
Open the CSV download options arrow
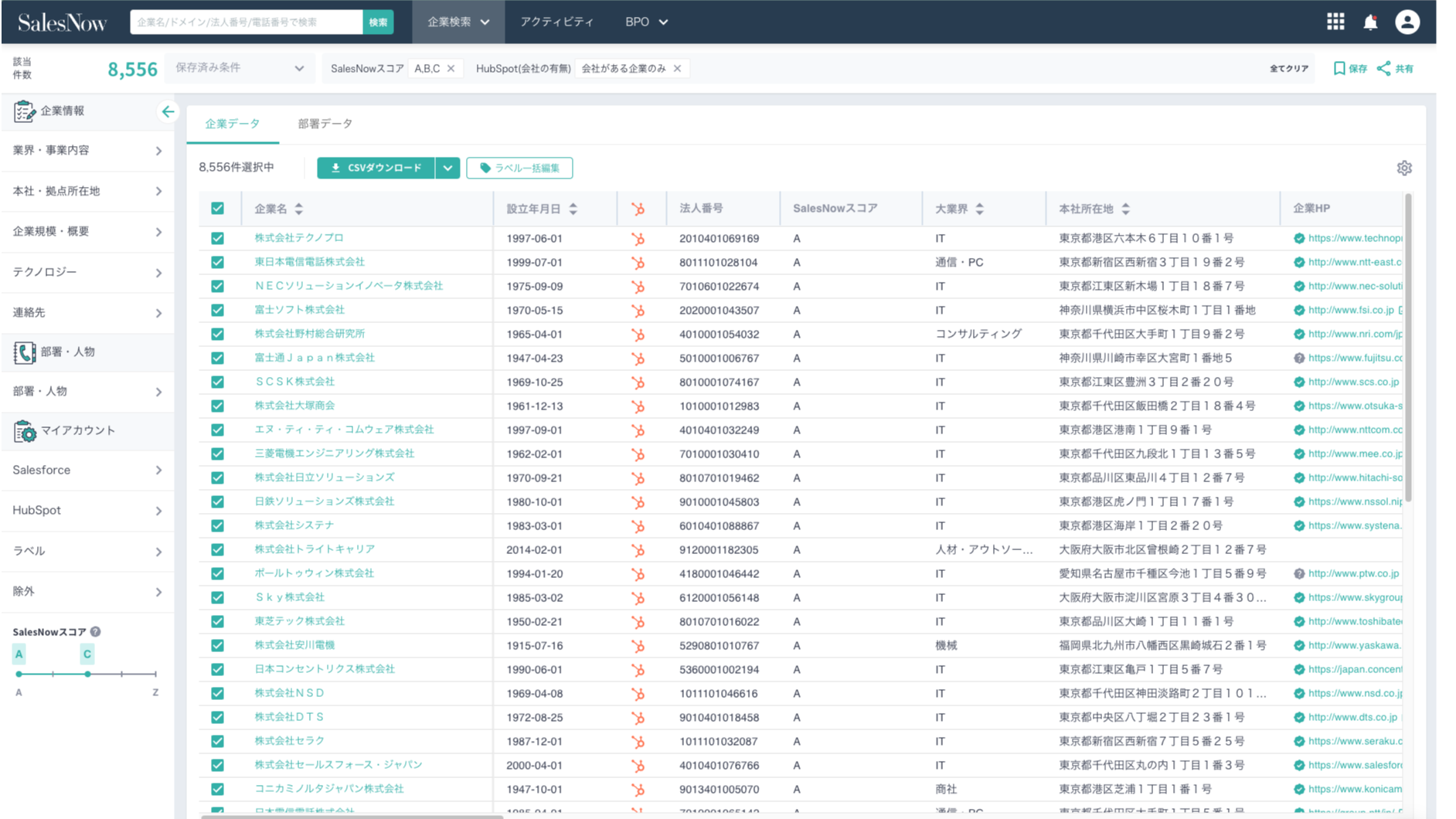[447, 168]
